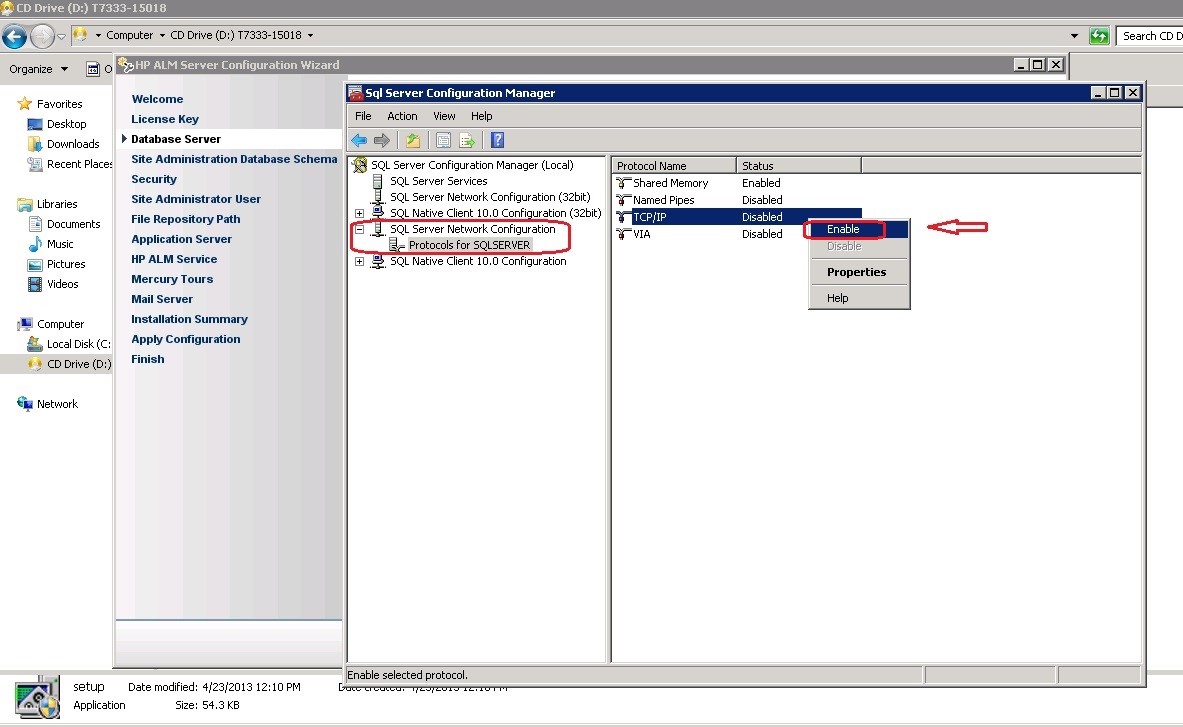Click the Protocols for SQLSERVER tree icon
1183x727 pixels.
[397, 245]
